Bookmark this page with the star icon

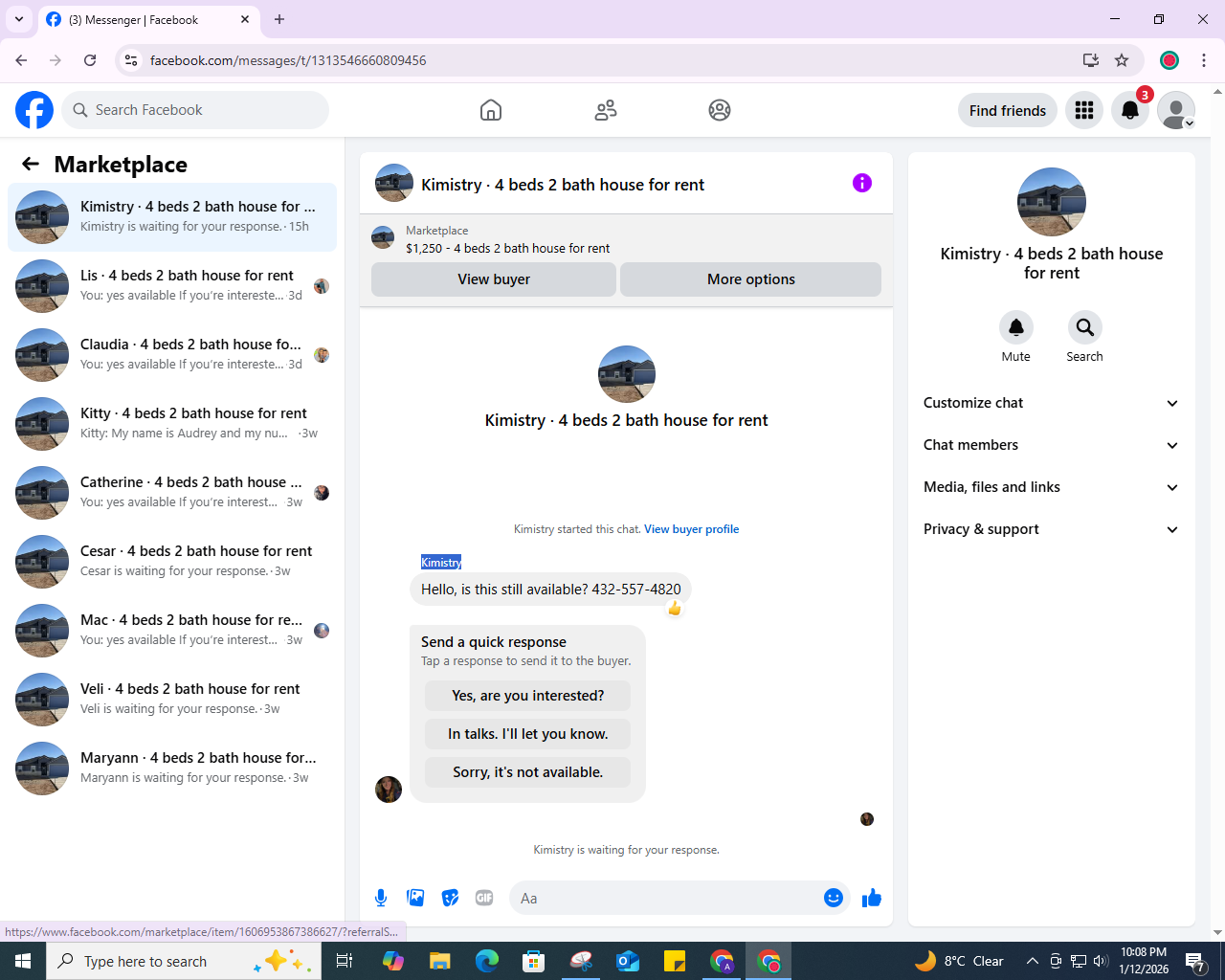pos(1122,60)
